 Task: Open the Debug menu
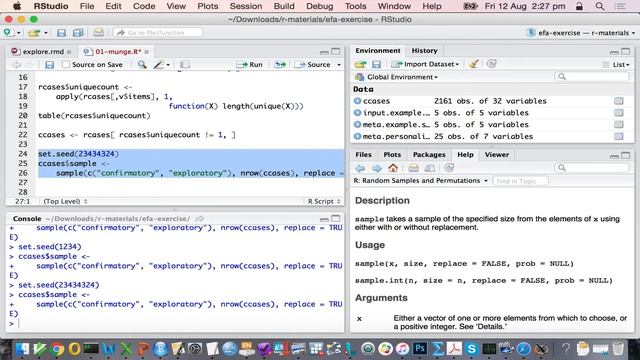320,6
